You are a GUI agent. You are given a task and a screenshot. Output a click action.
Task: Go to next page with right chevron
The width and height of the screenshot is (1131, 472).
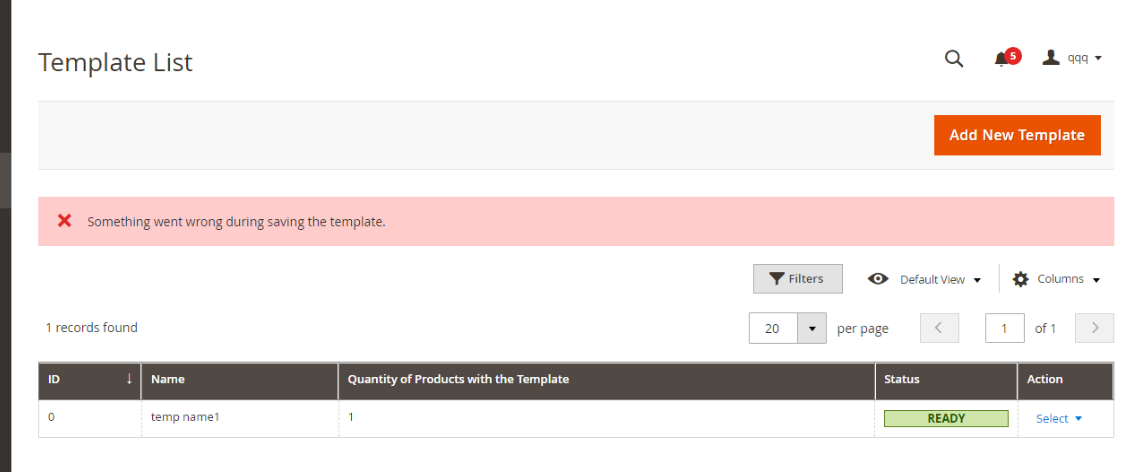[x=1094, y=328]
